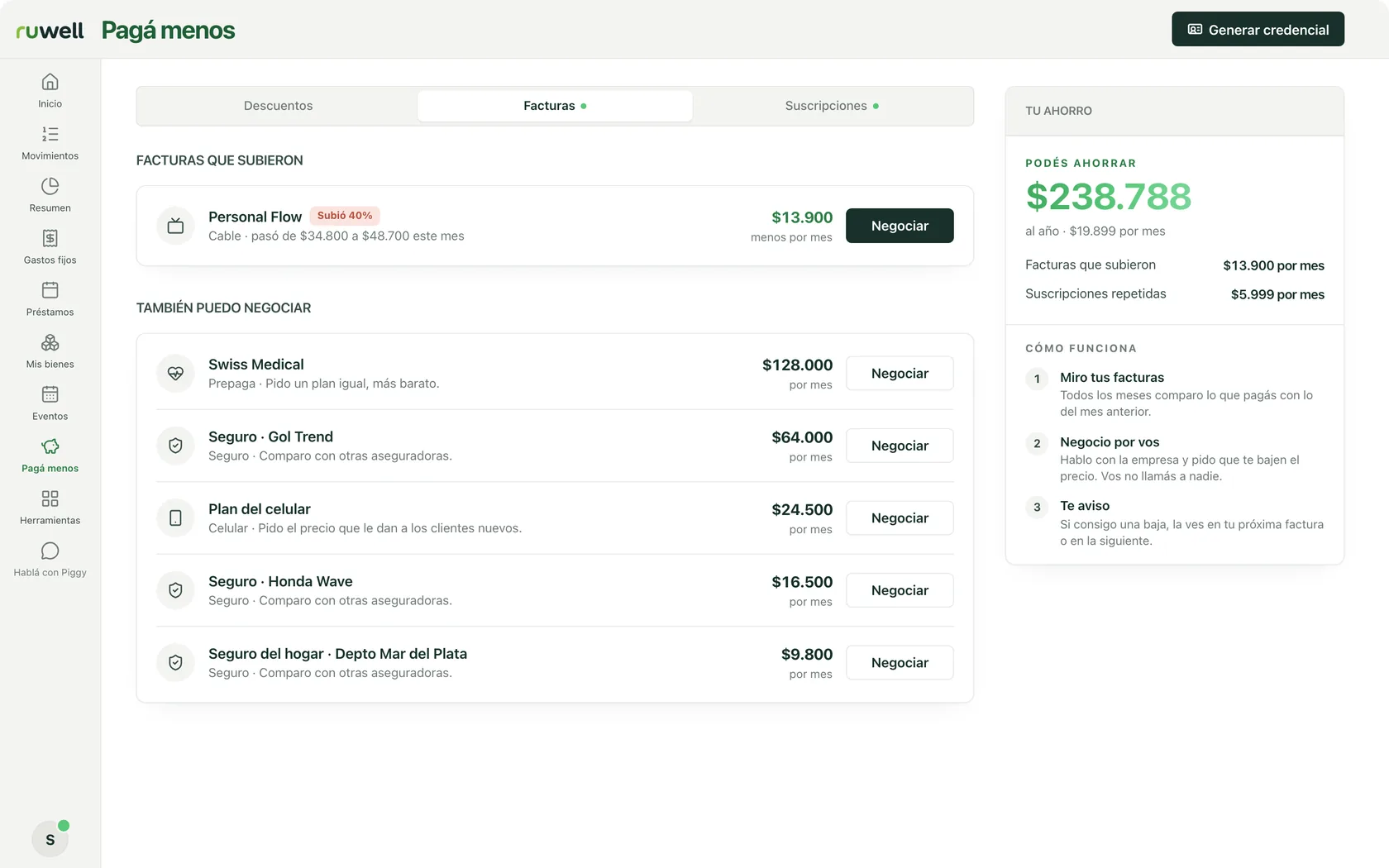Click the $128.000 Swiss Medical price
Image resolution: width=1389 pixels, height=868 pixels.
(797, 365)
